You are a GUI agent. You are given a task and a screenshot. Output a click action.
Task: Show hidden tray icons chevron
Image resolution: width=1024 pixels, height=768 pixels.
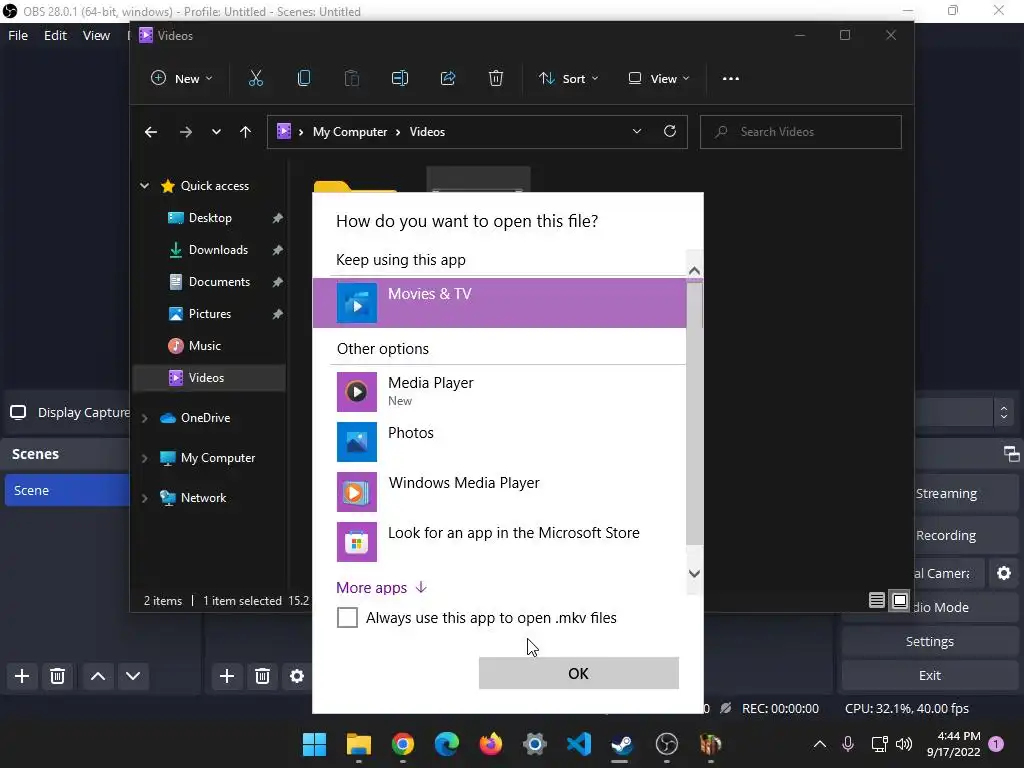pos(820,744)
